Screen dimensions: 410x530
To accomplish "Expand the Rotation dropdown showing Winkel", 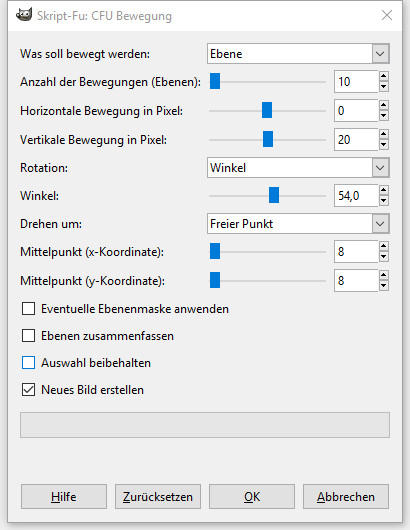I will (x=298, y=168).
